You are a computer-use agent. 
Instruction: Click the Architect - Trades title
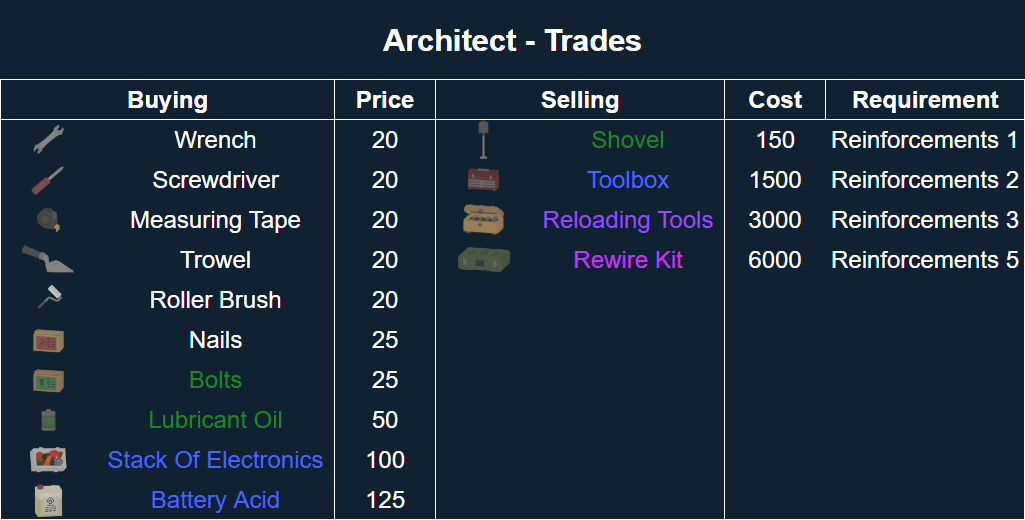click(512, 41)
